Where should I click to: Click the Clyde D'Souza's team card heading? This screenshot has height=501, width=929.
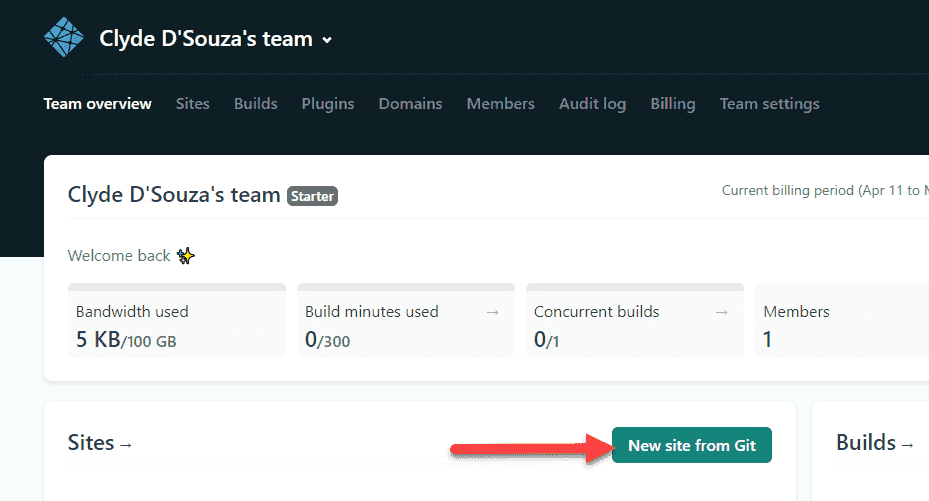pos(174,195)
